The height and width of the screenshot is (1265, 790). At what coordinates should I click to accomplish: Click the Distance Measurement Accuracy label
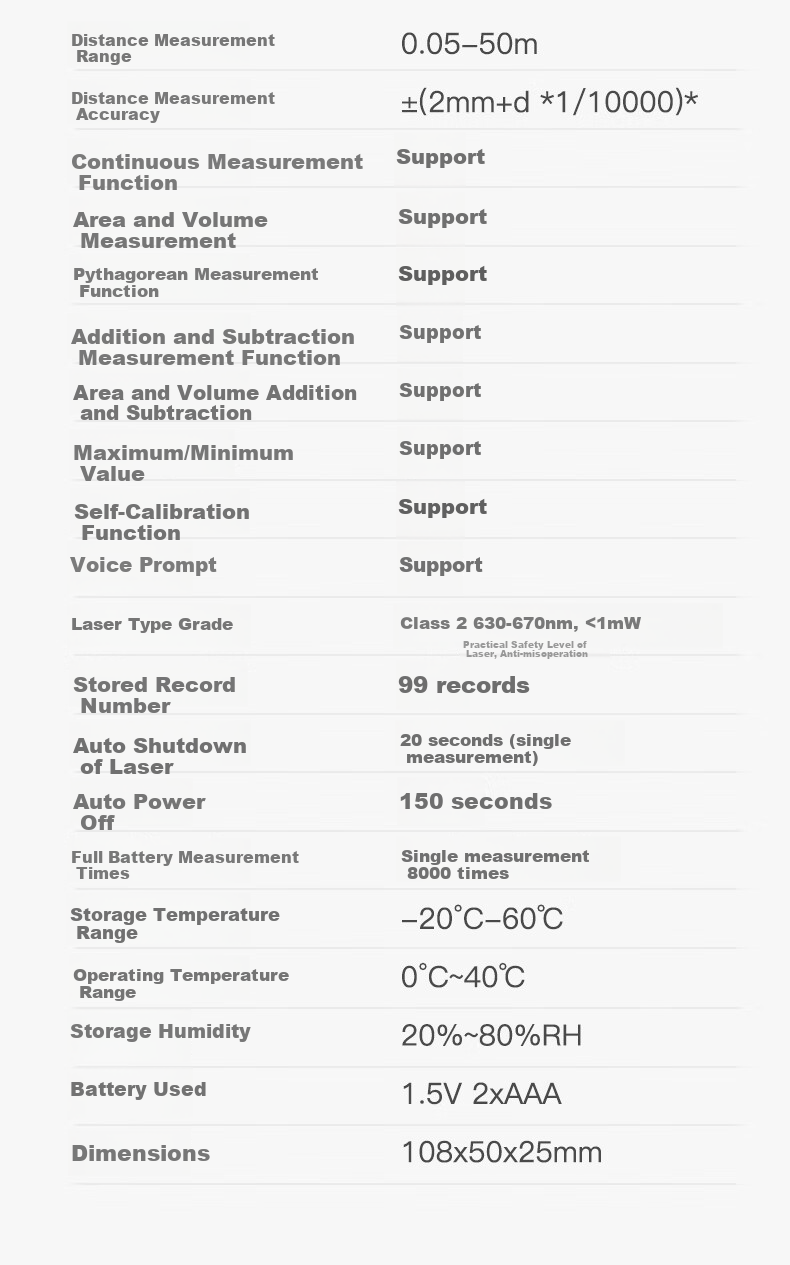173,106
